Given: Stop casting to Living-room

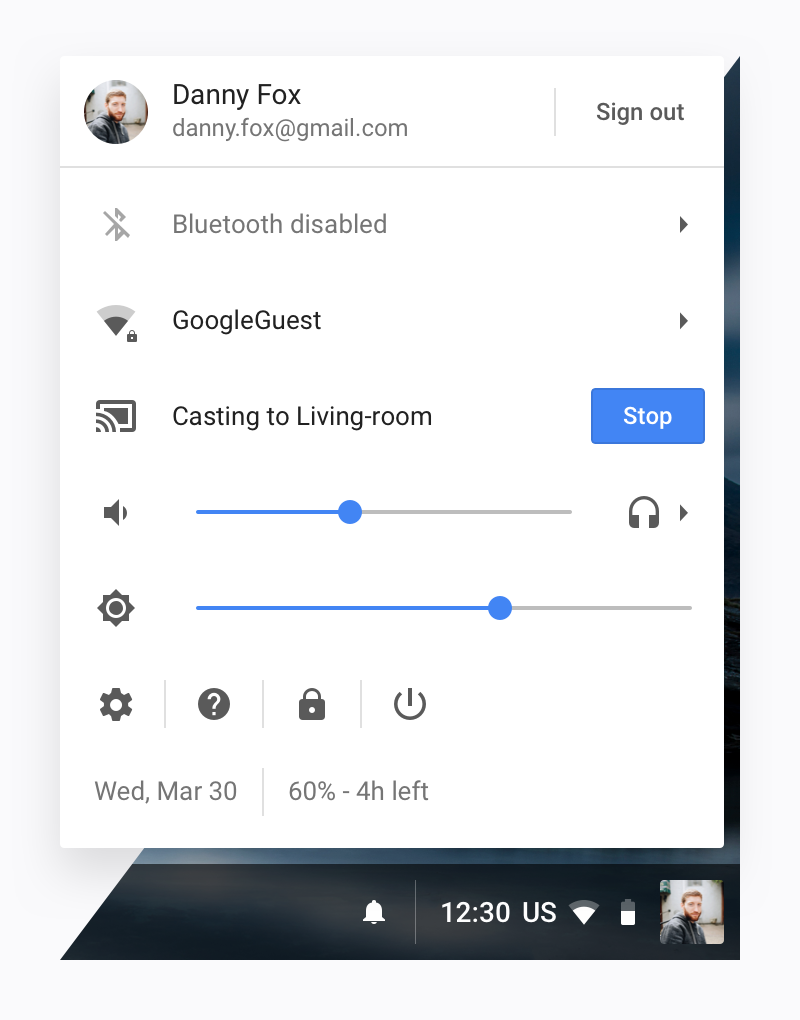Looking at the screenshot, I should 647,416.
